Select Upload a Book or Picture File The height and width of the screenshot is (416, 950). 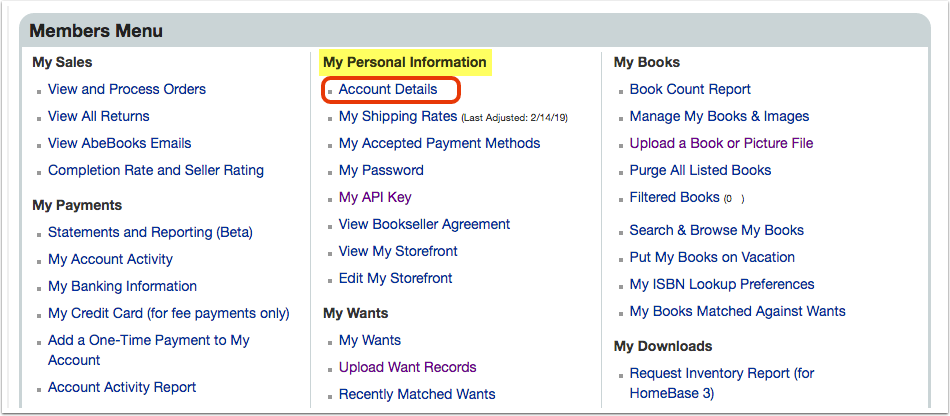coord(721,144)
